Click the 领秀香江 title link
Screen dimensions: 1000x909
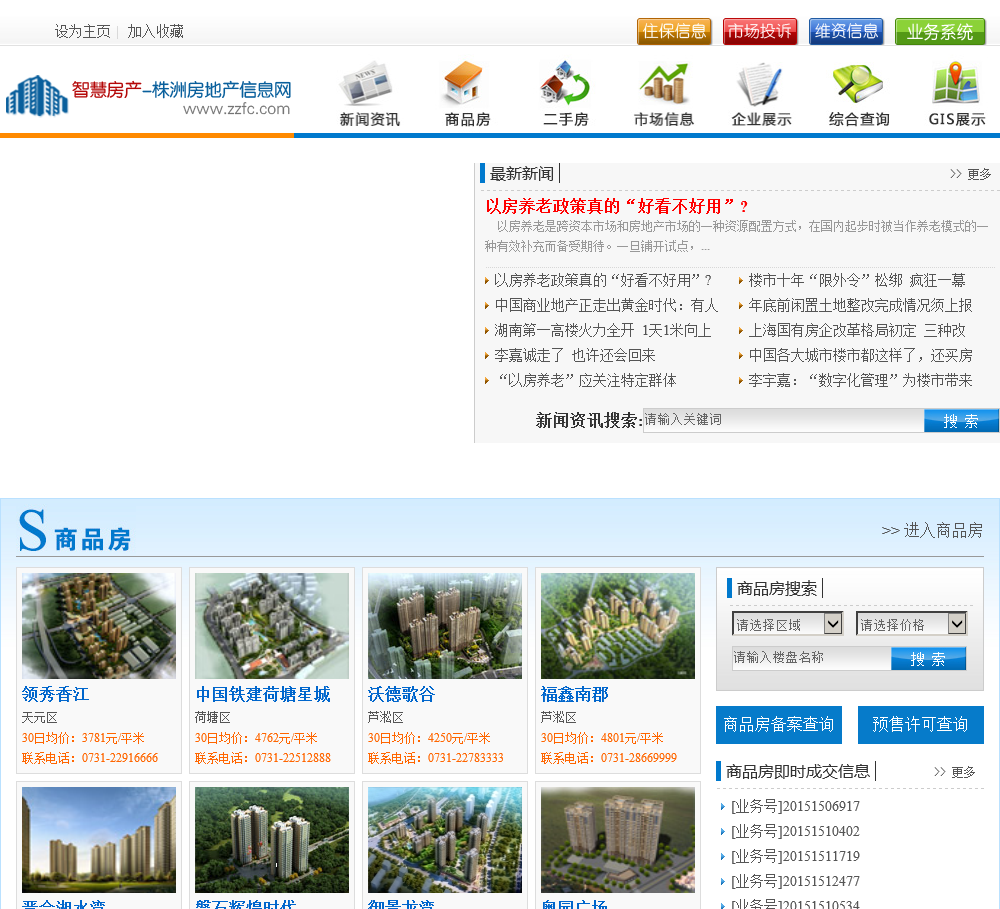pos(55,695)
